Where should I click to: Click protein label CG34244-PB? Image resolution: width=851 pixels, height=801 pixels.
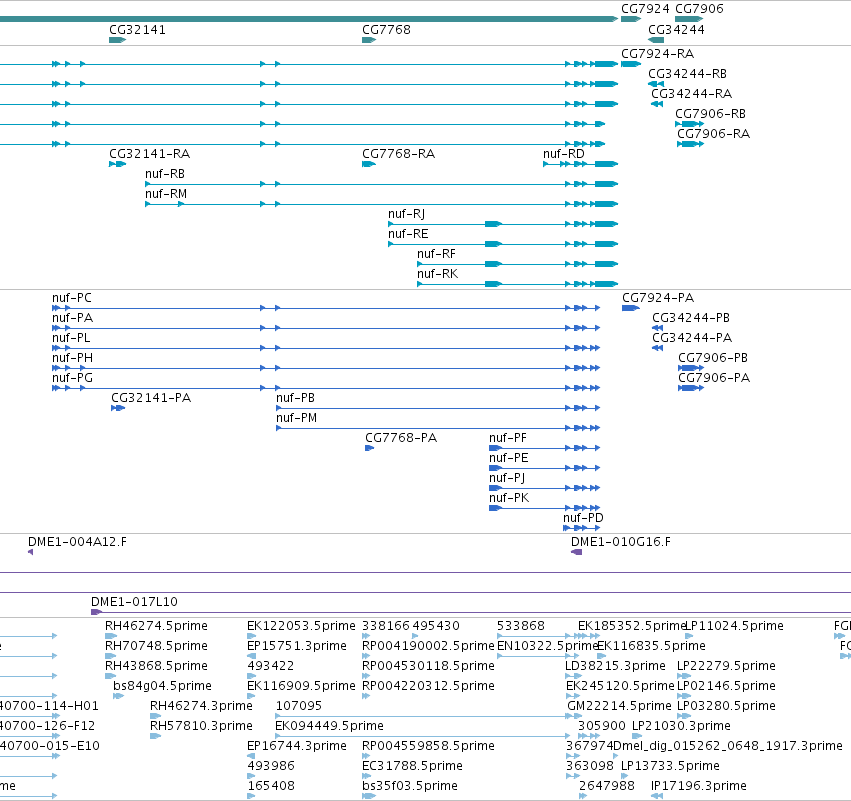click(x=691, y=319)
